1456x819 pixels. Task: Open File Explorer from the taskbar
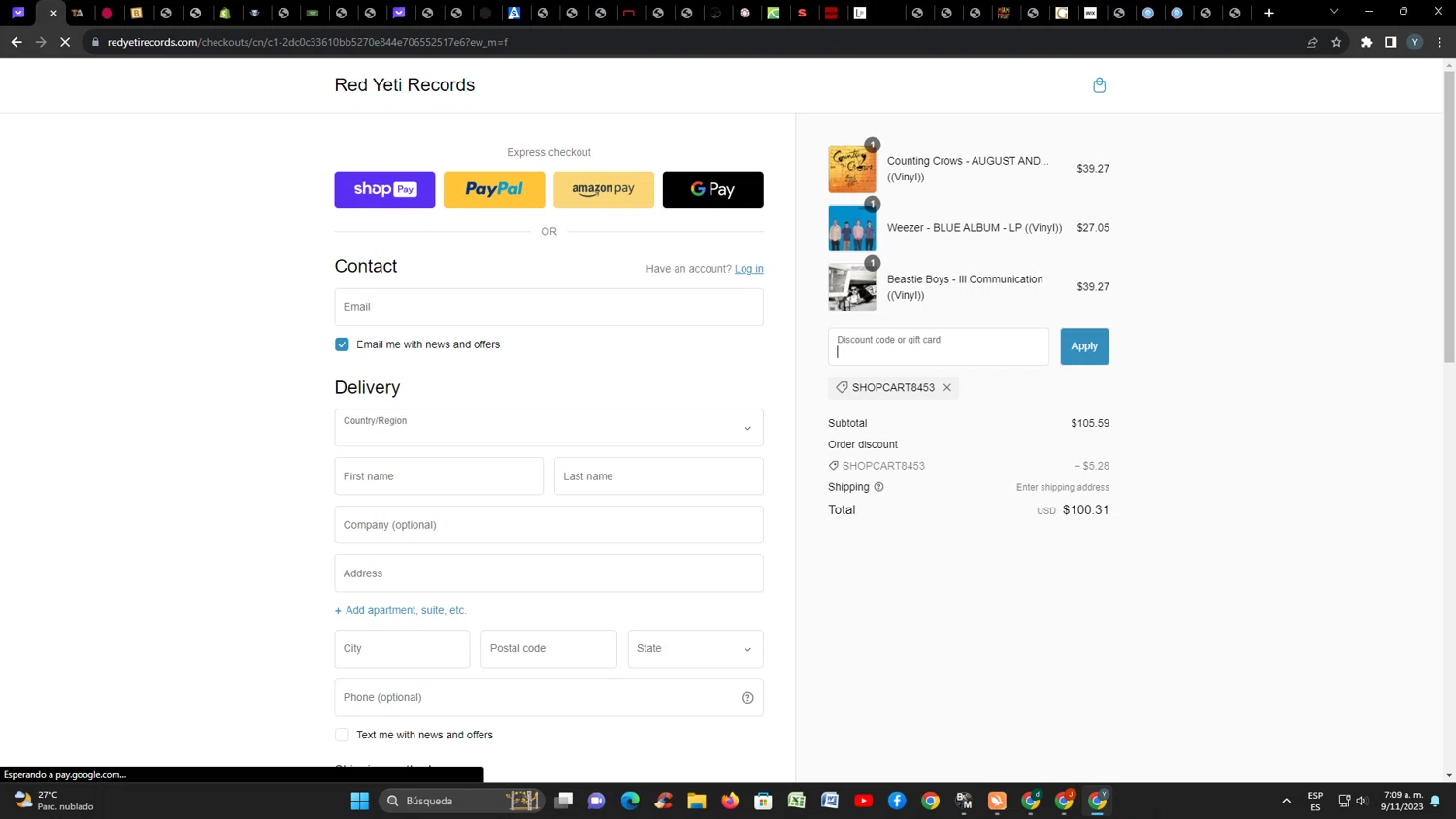[697, 801]
